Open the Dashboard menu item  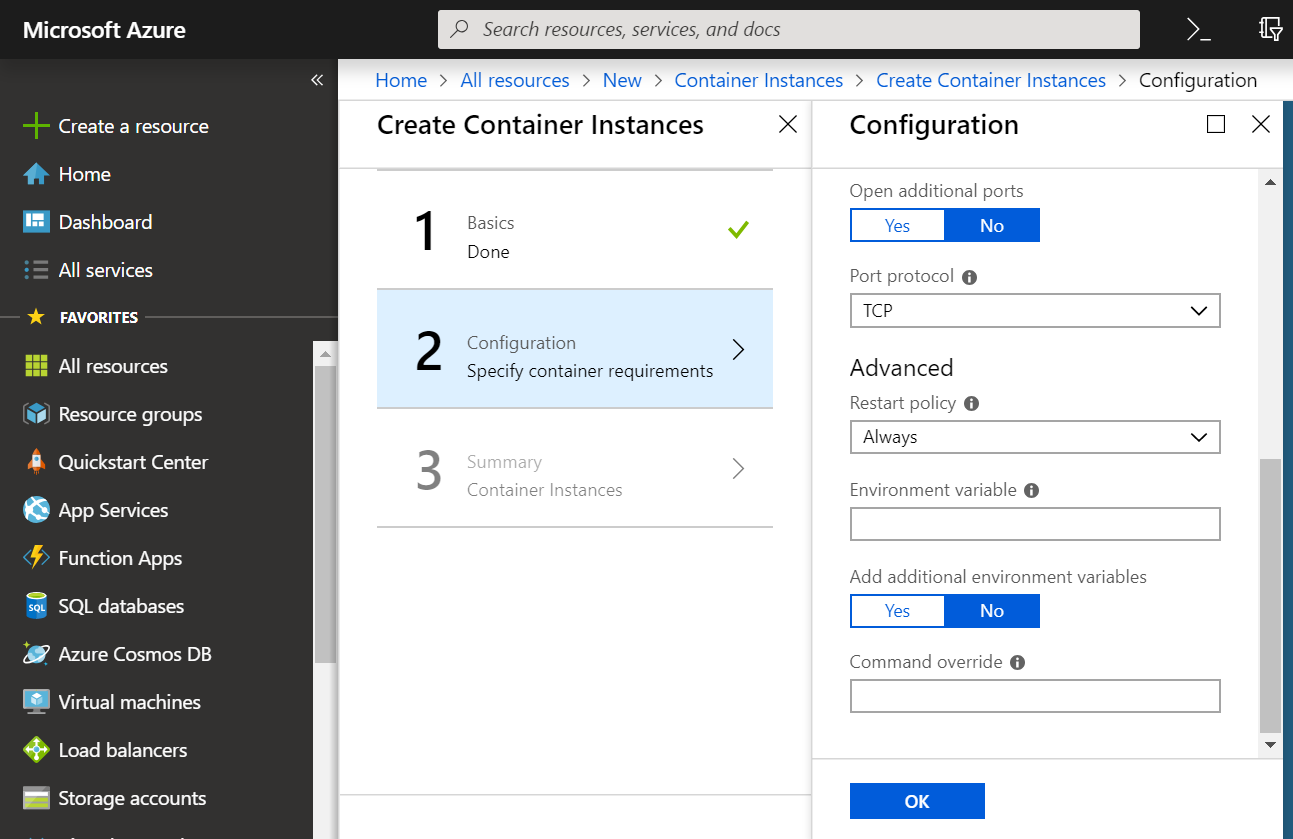[105, 222]
